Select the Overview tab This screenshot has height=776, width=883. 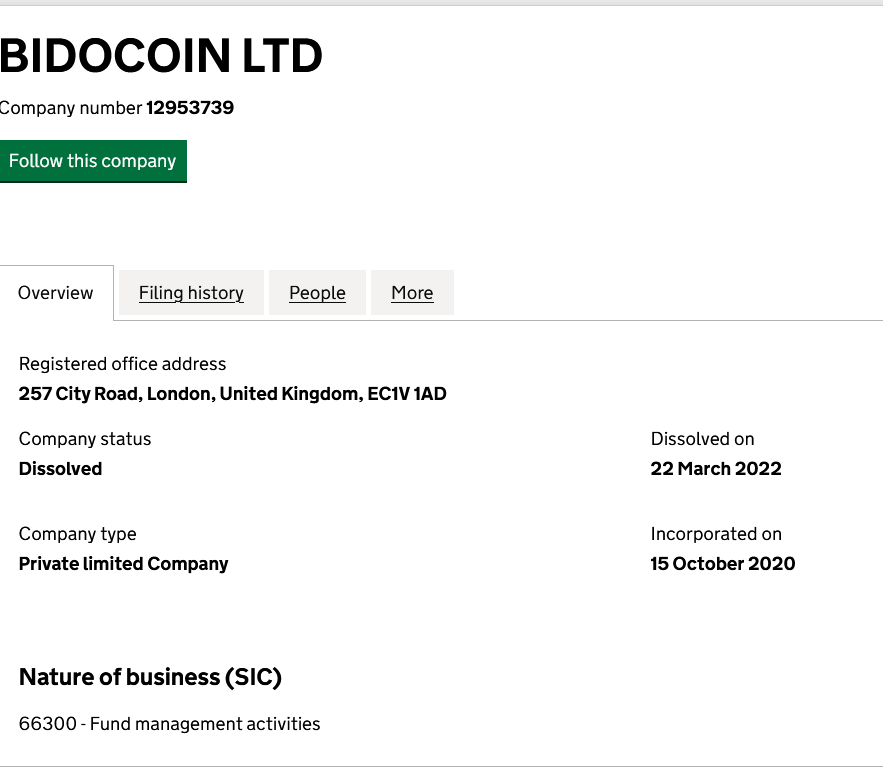coord(56,293)
